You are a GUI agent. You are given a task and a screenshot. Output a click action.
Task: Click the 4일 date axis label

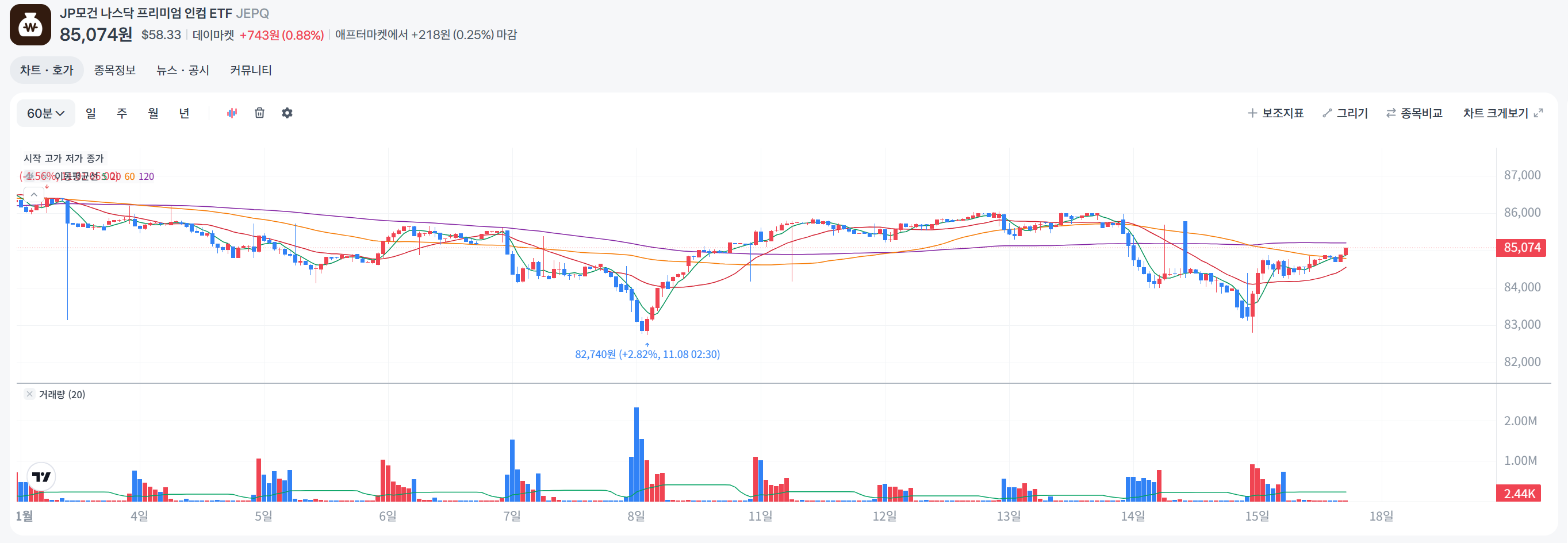pyautogui.click(x=139, y=516)
